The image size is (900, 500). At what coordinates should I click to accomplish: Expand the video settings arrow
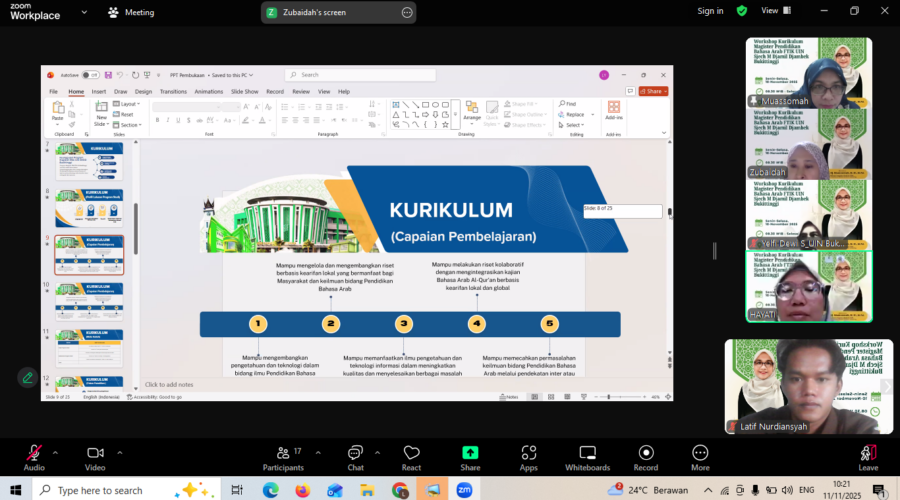118,451
